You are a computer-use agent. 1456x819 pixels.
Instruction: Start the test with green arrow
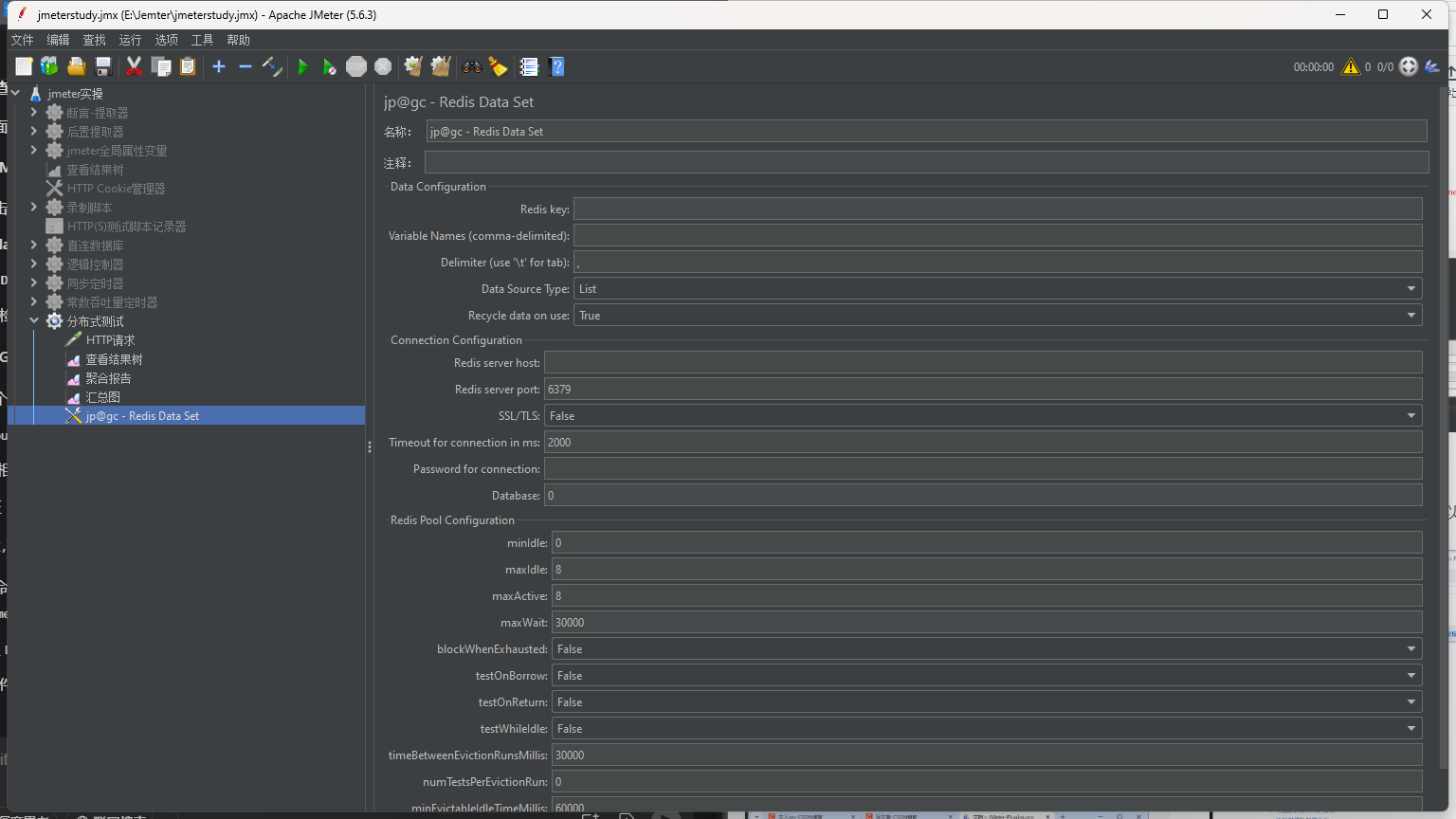(x=303, y=66)
